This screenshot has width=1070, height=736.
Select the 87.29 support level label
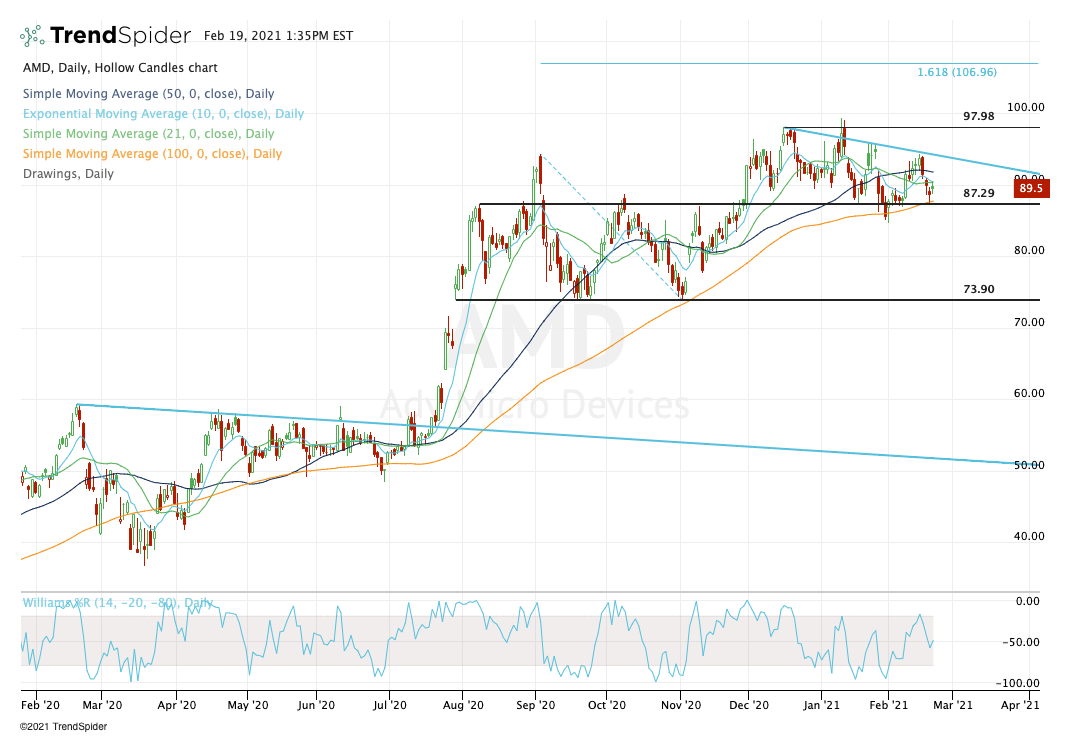(x=979, y=193)
